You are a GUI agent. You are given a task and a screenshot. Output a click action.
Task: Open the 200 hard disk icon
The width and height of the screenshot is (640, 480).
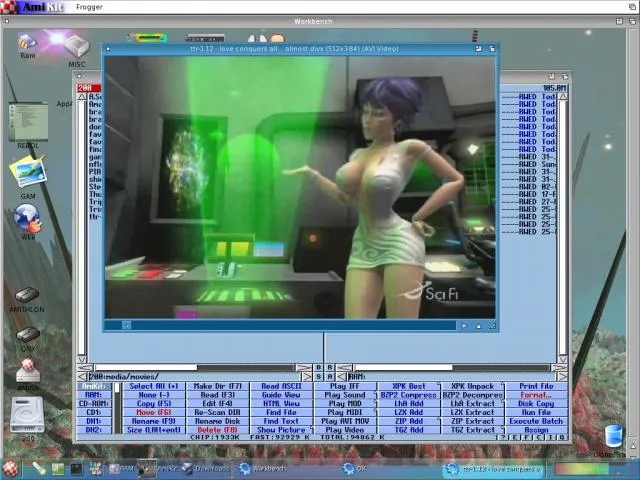[x=27, y=414]
